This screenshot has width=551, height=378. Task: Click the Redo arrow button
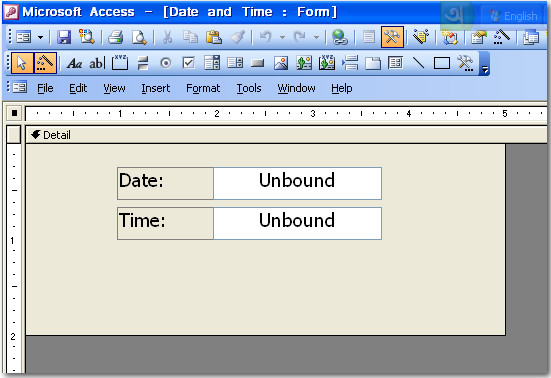[x=300, y=37]
